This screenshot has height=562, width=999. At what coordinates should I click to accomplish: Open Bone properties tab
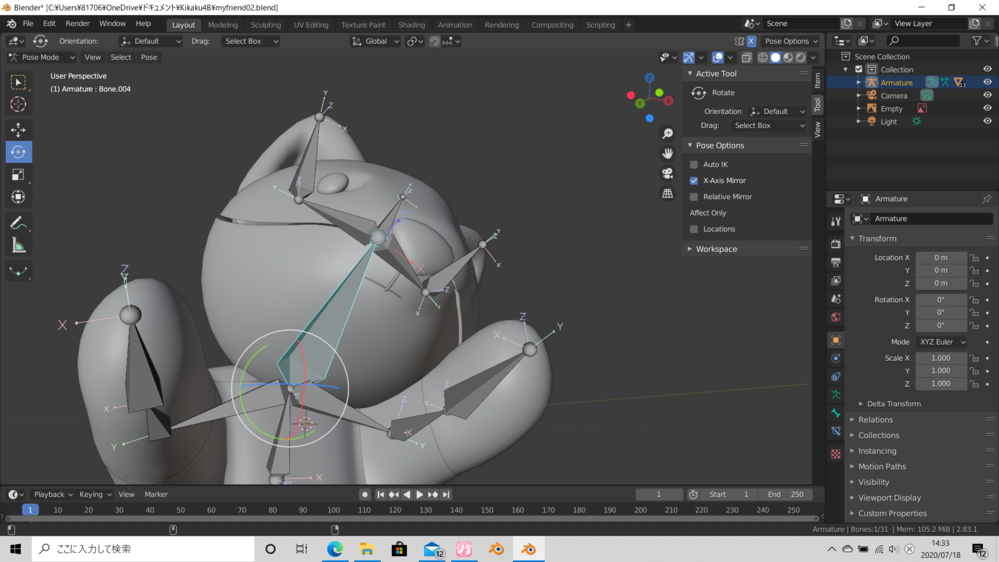pyautogui.click(x=835, y=413)
